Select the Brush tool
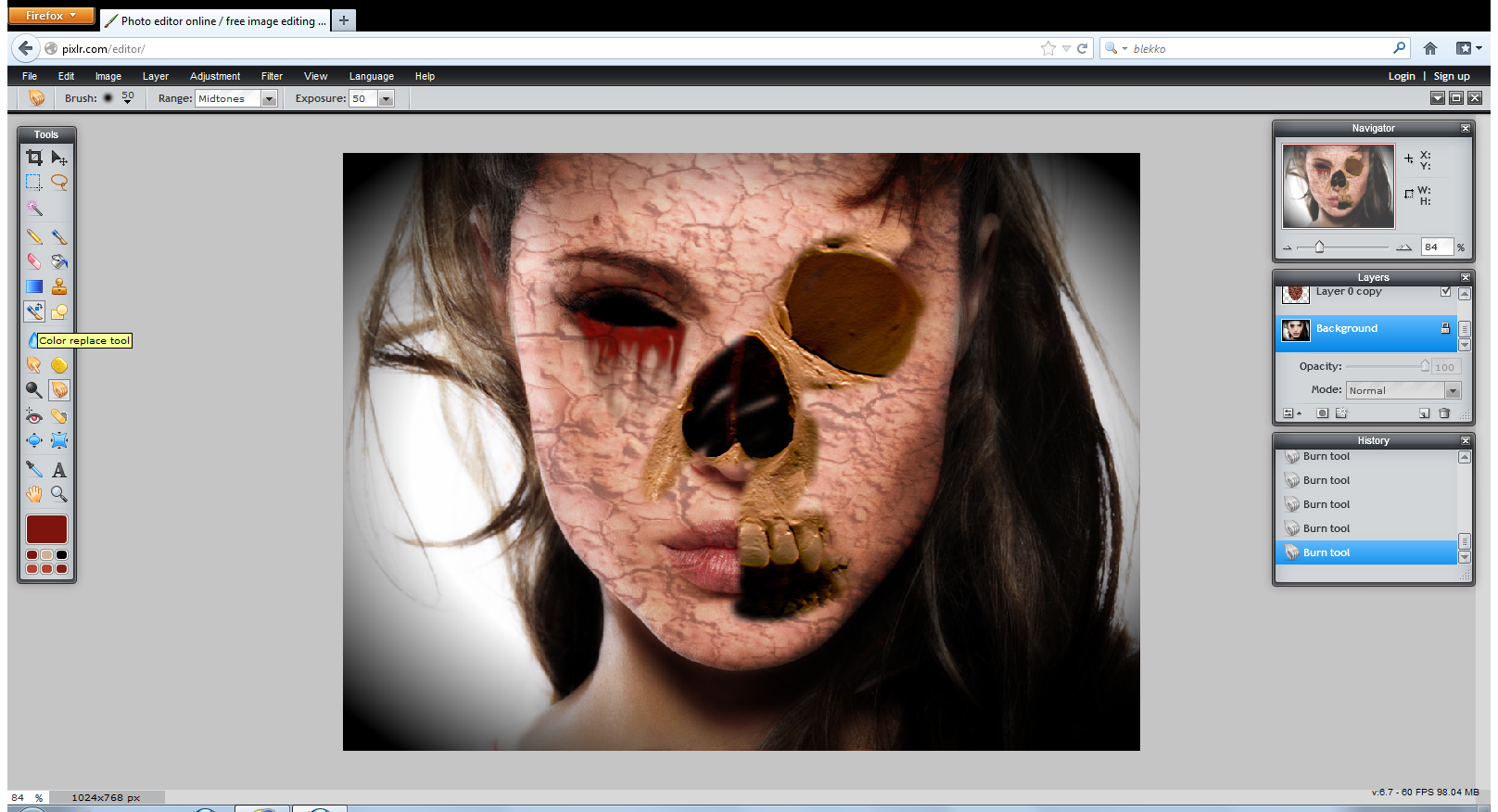The height and width of the screenshot is (812, 1498). [59, 237]
